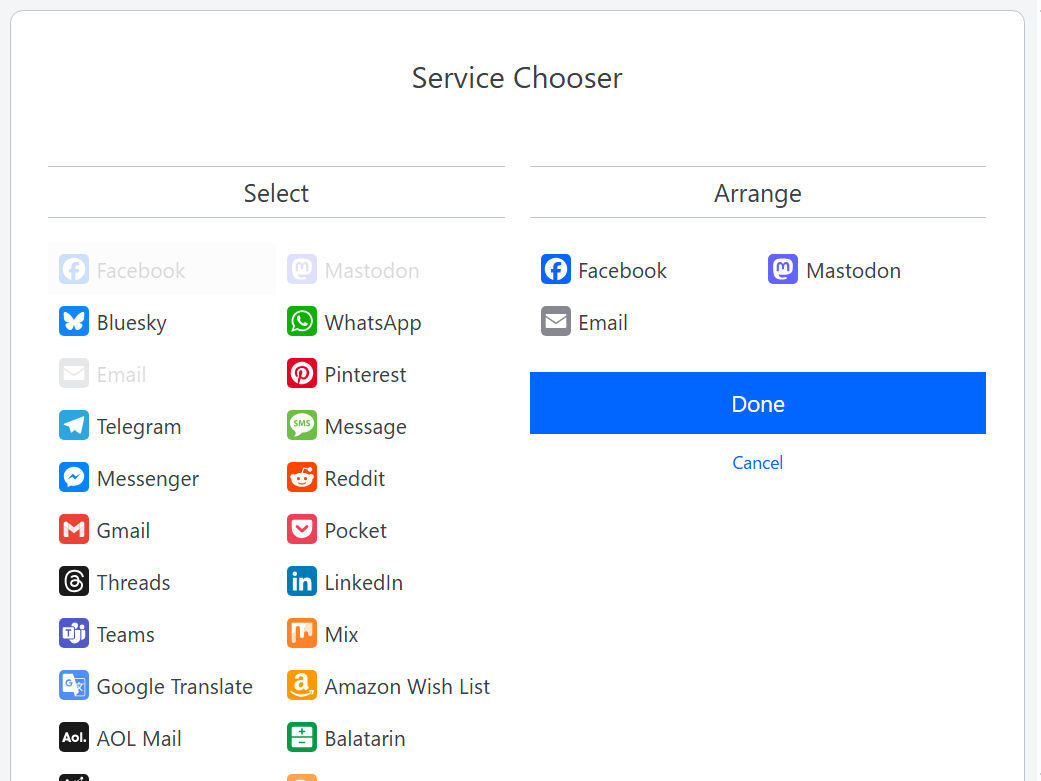This screenshot has width=1041, height=781.
Task: Select the Microsoft Teams icon
Action: (74, 634)
